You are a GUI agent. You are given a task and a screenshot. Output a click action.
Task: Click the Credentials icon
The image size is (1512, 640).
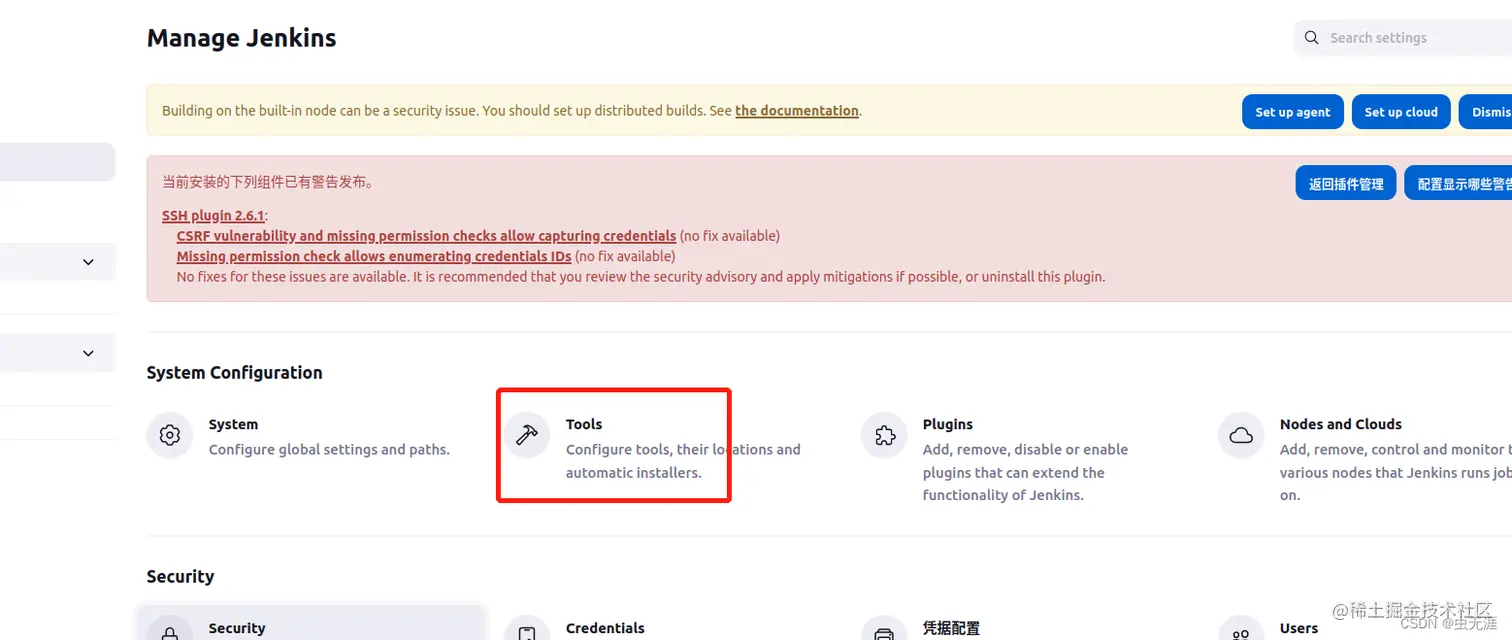pos(527,630)
